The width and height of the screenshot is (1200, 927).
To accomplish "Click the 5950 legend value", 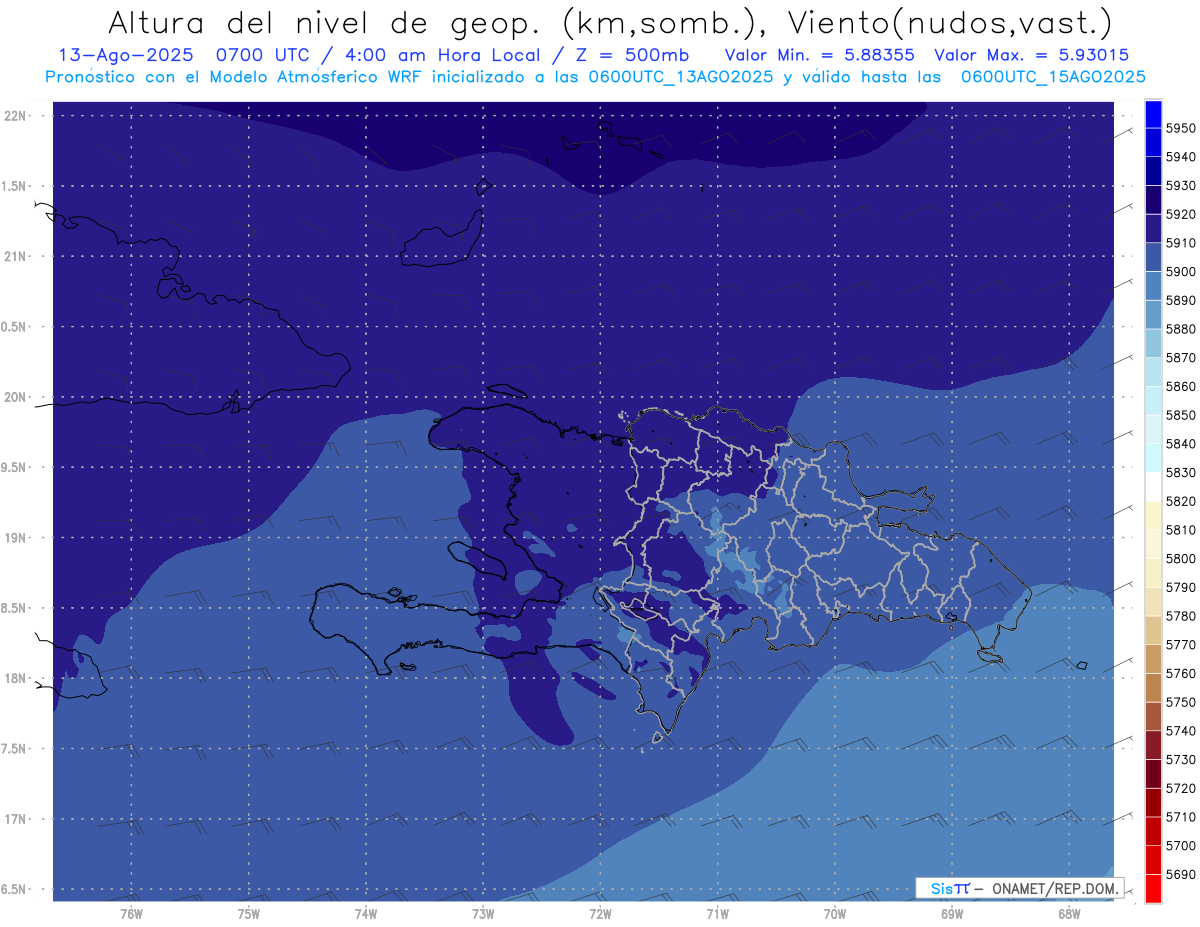I will tap(1181, 128).
